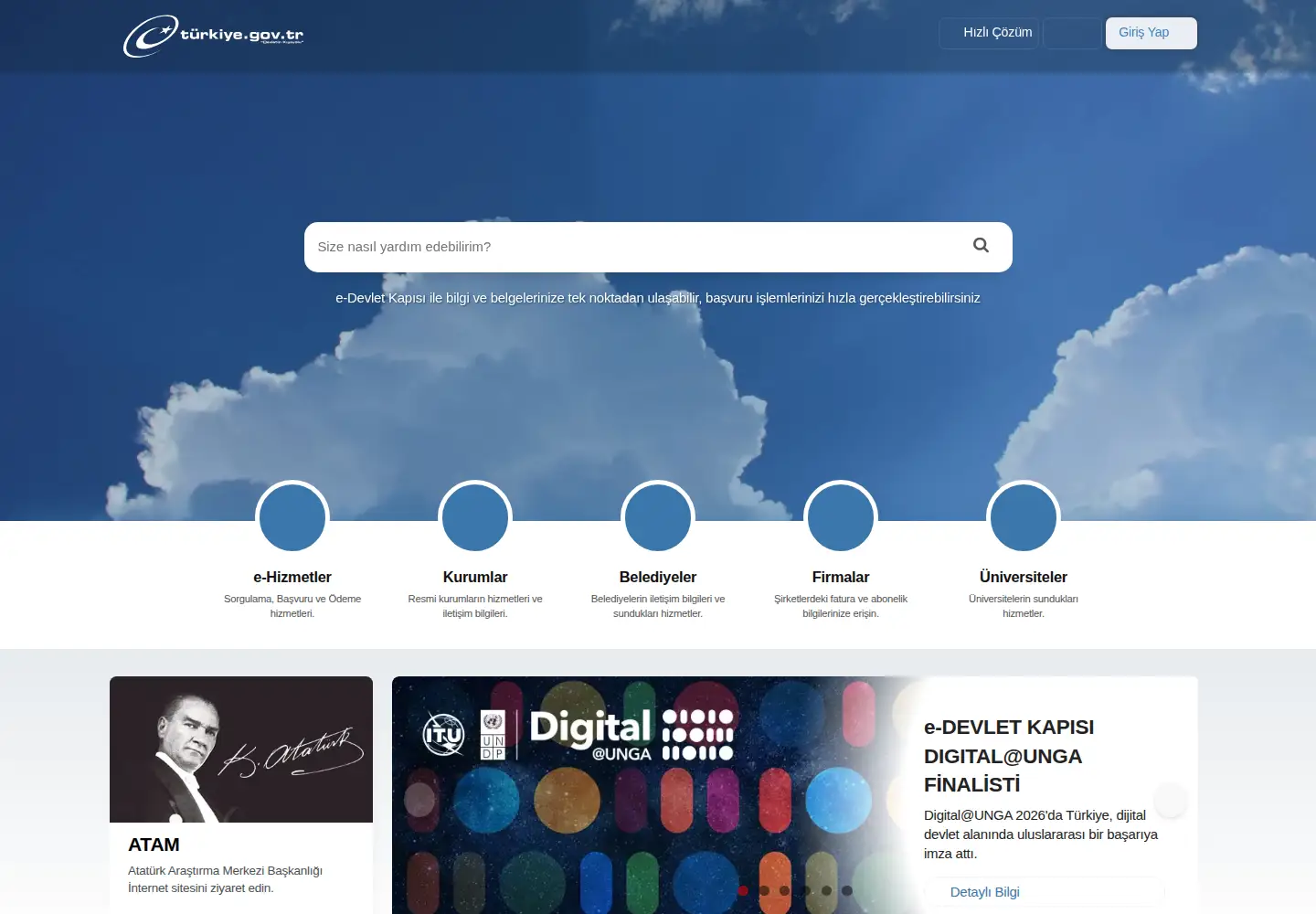
Task: Click 'Resmi kurumların hizmetleri ve iletişim bilgileri.' text
Action: click(475, 606)
